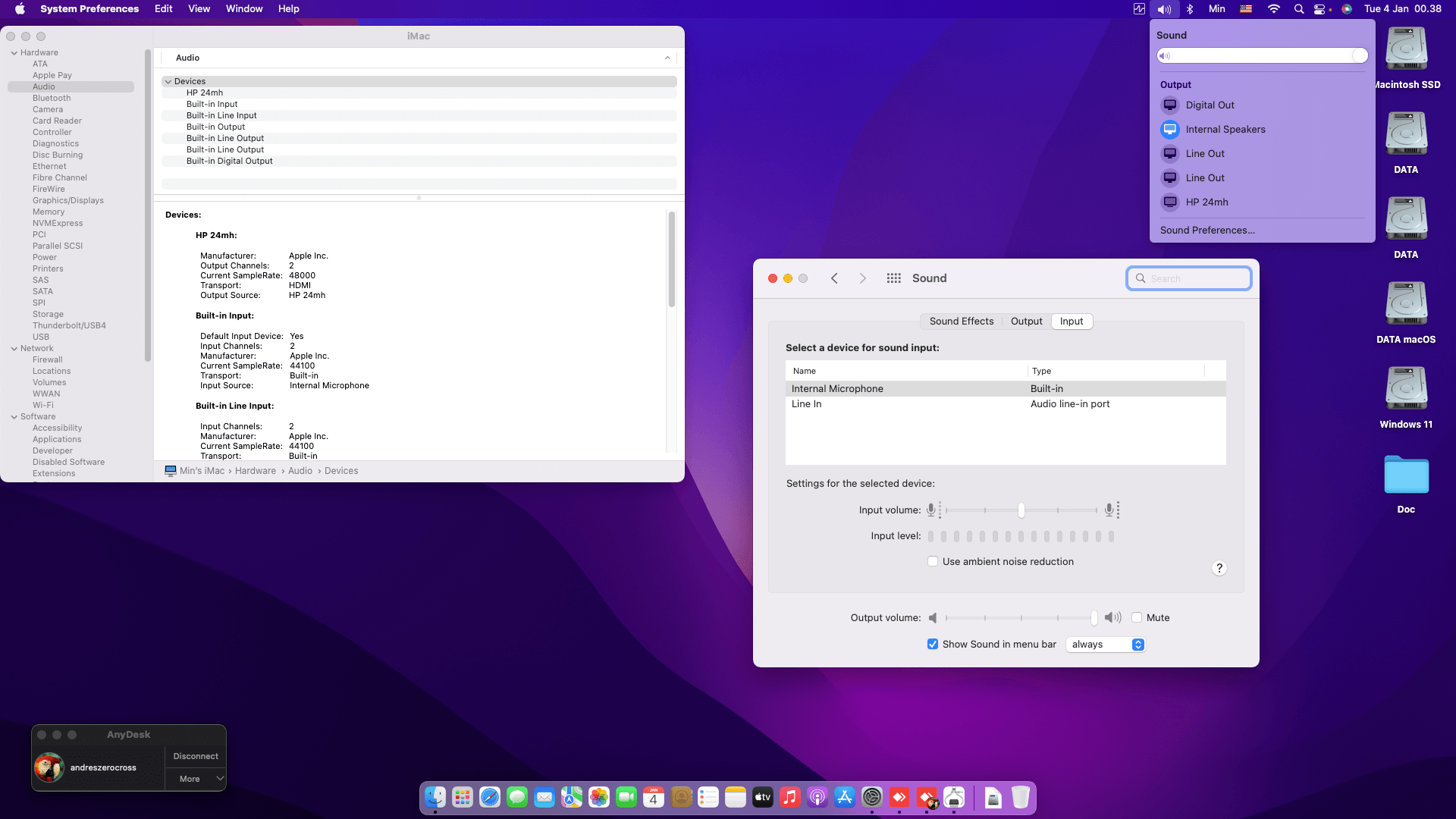The image size is (1456, 819).
Task: Open the Help menu
Action: pos(289,9)
